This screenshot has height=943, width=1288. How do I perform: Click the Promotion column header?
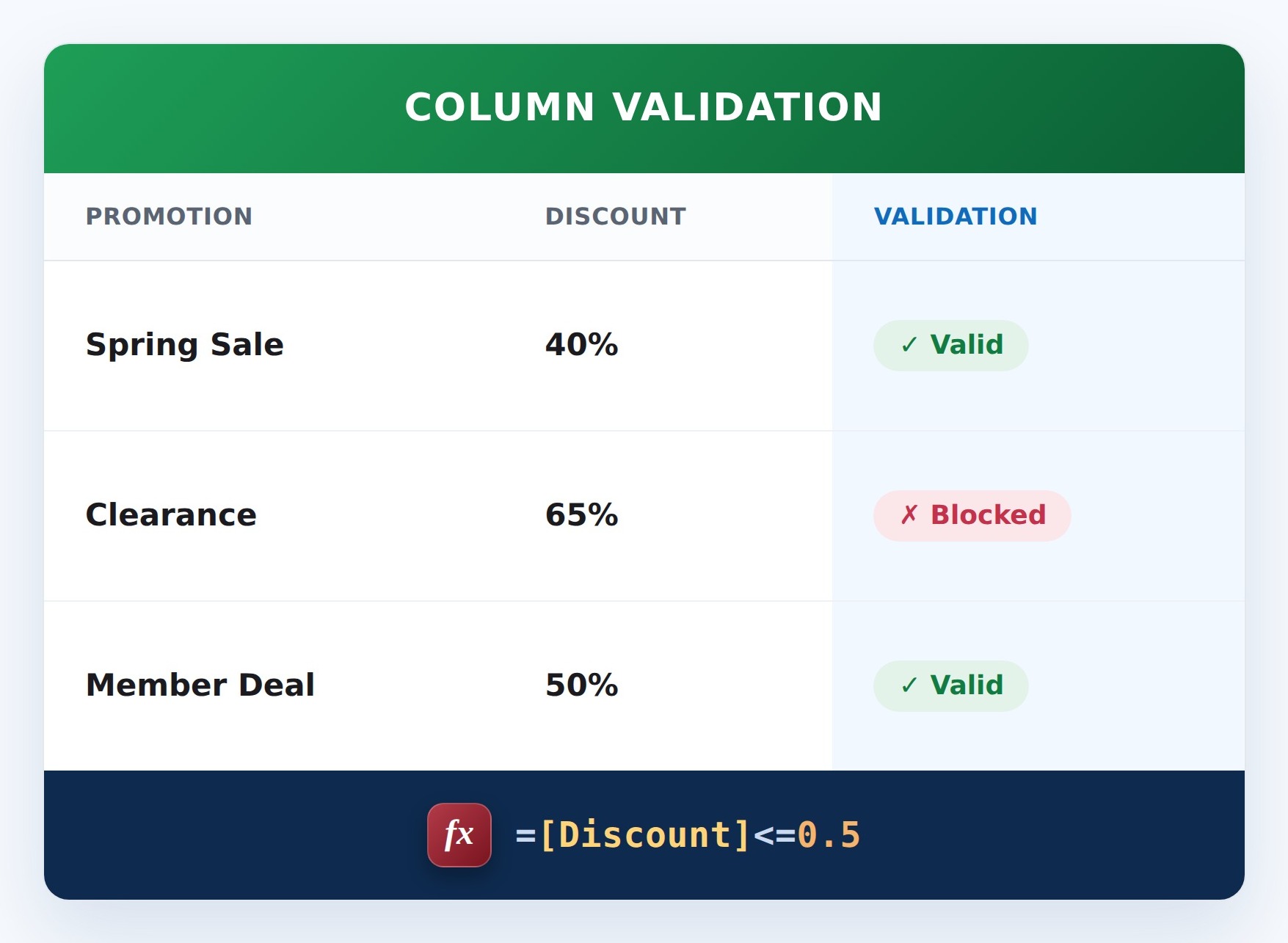pos(169,216)
